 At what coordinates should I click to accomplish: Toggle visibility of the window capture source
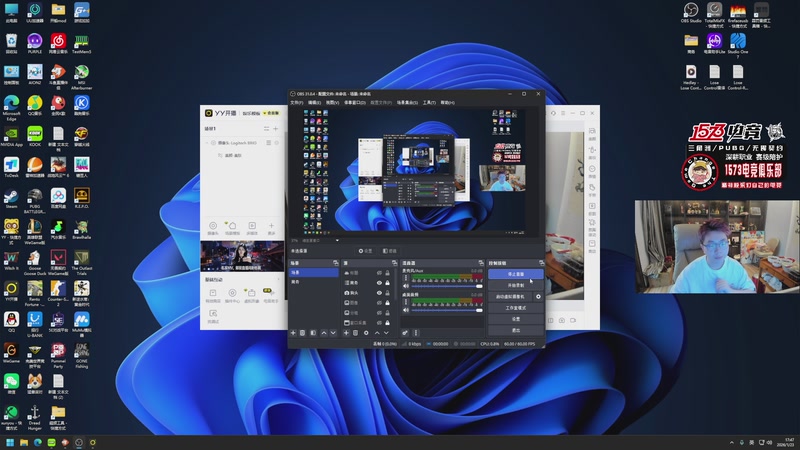pyautogui.click(x=379, y=323)
